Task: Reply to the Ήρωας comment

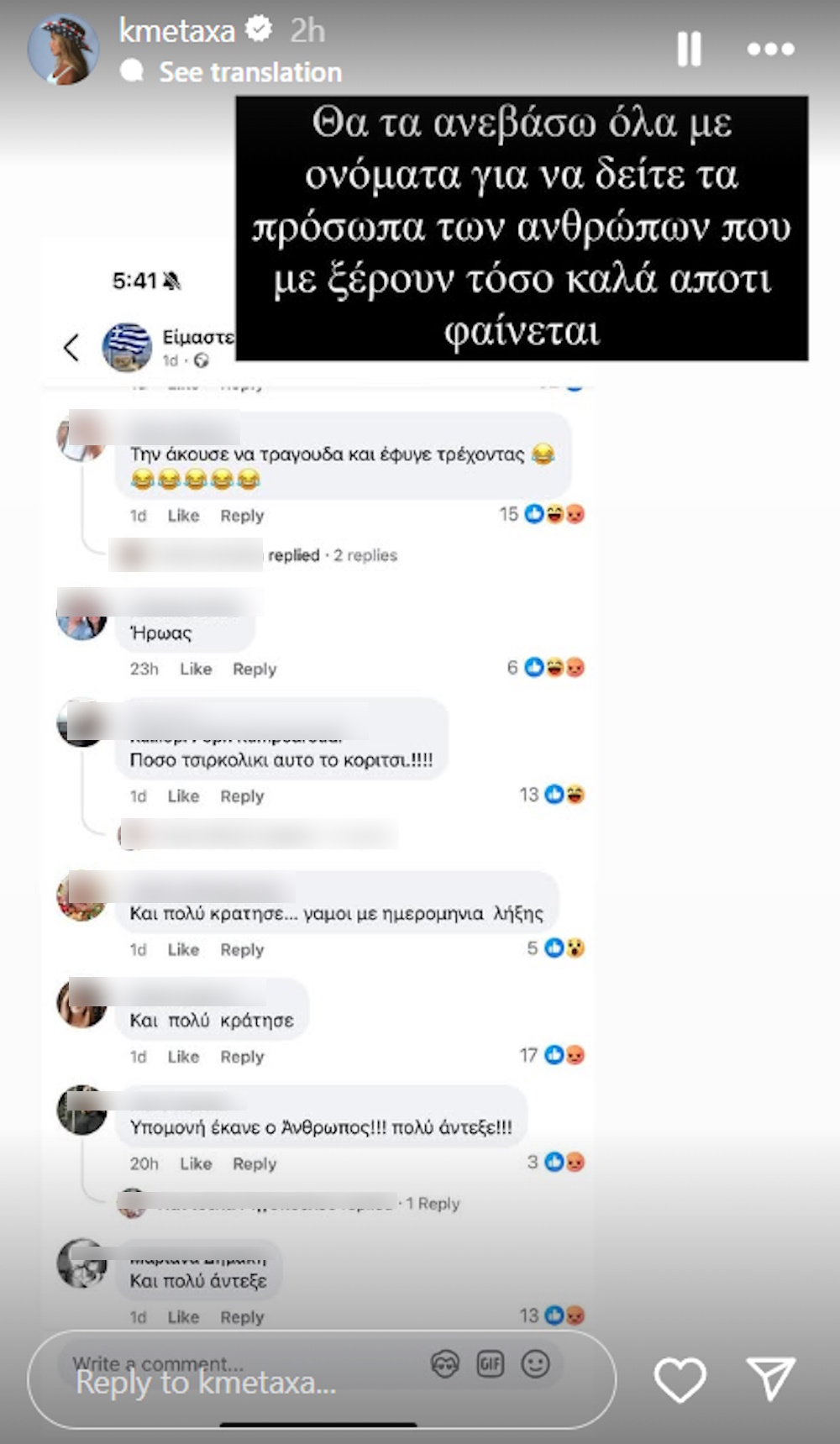Action: click(x=255, y=669)
